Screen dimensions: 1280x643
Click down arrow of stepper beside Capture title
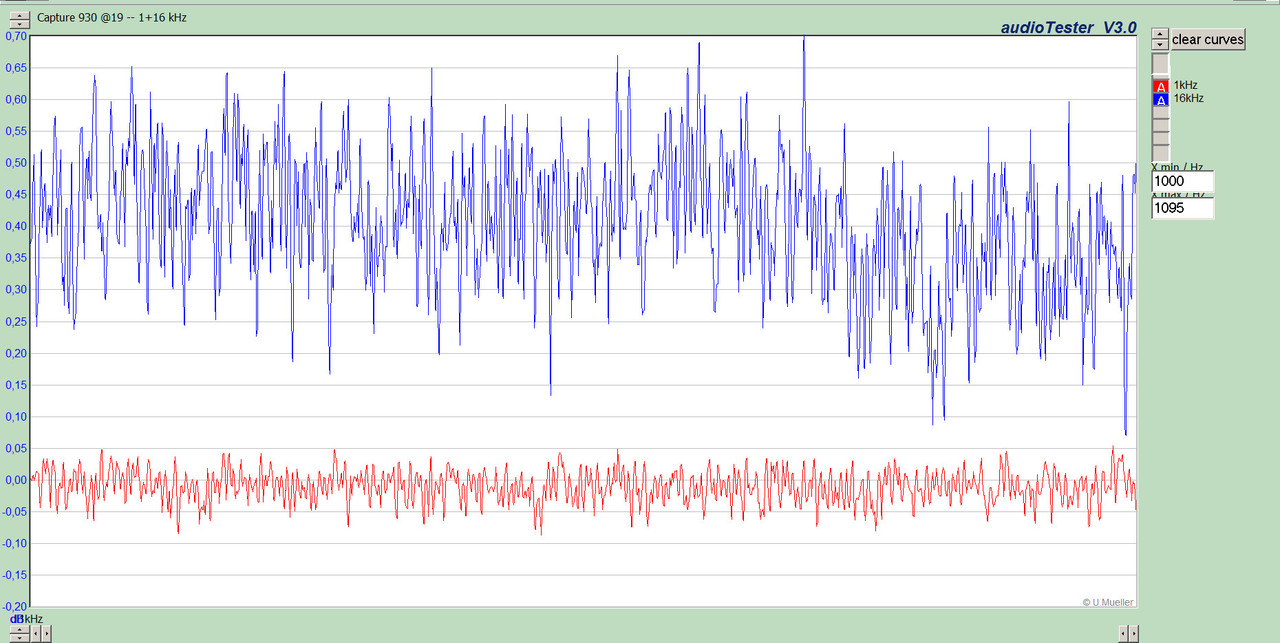(19, 22)
